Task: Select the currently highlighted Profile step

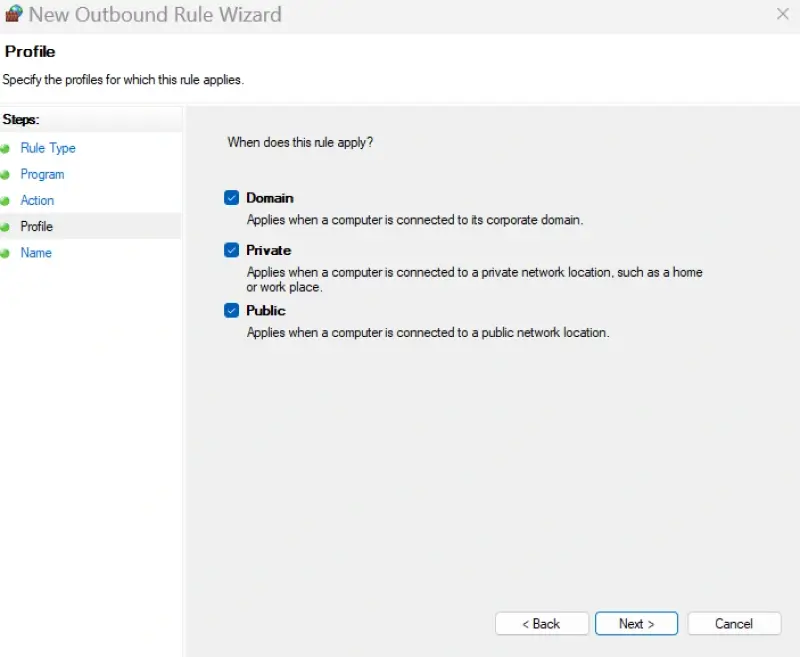Action: 37,226
